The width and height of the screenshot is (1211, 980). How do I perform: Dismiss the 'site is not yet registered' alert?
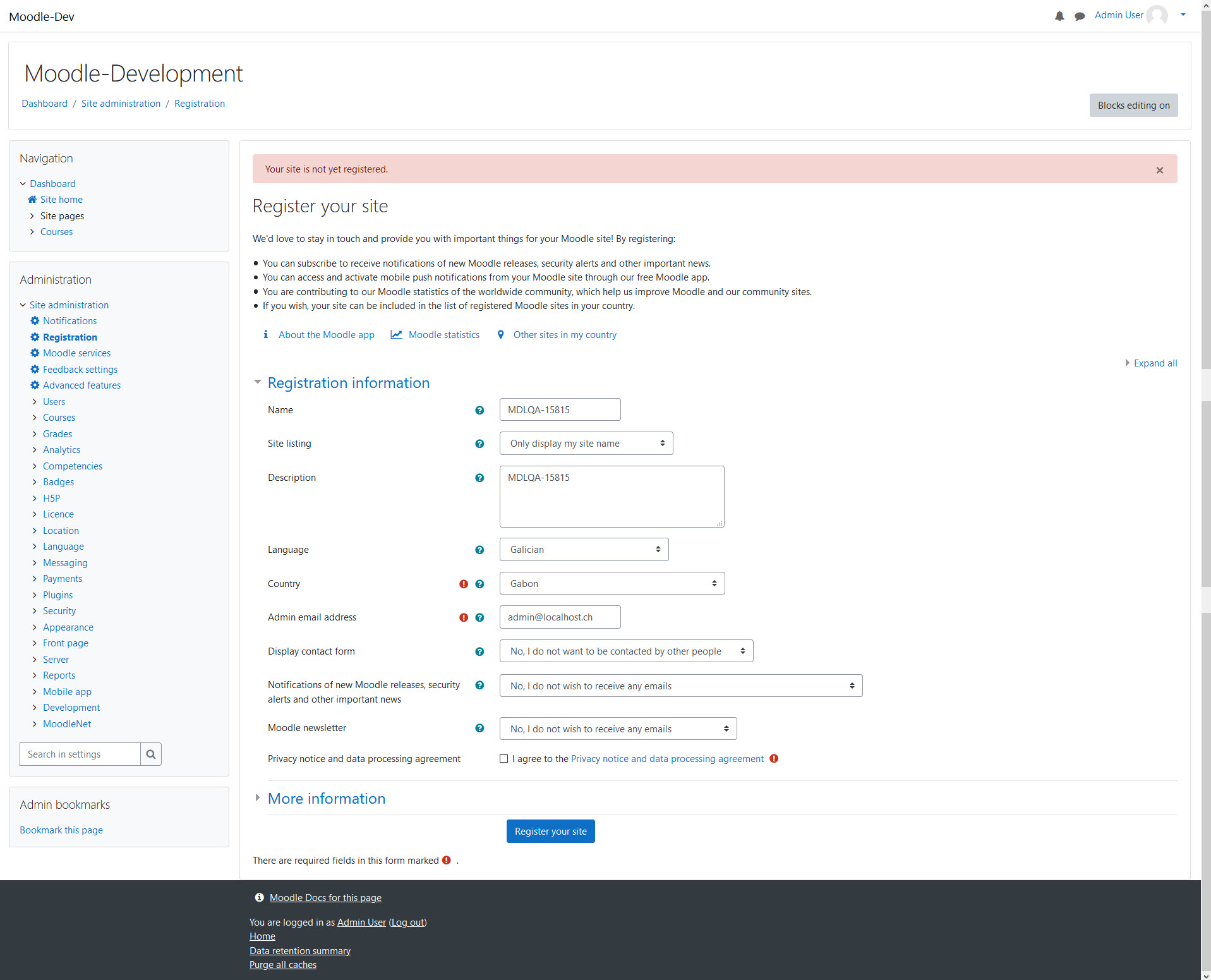(x=1160, y=170)
